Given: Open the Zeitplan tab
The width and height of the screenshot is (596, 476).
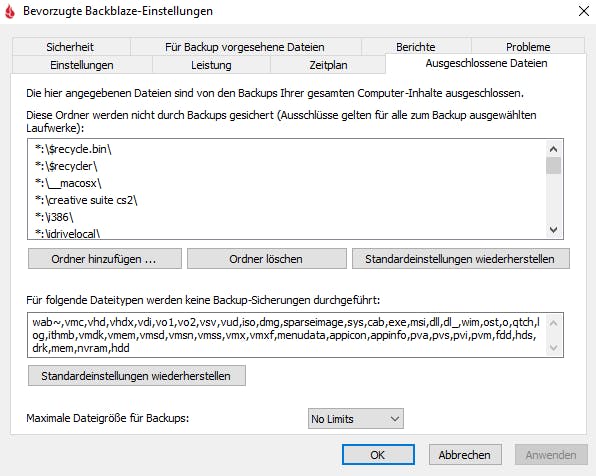Looking at the screenshot, I should click(x=328, y=65).
